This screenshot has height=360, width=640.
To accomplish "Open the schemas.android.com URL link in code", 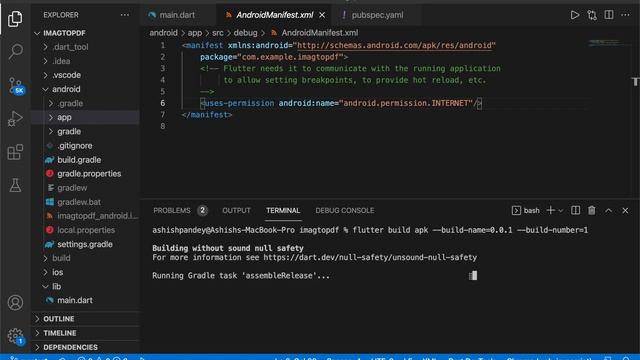I will (394, 45).
